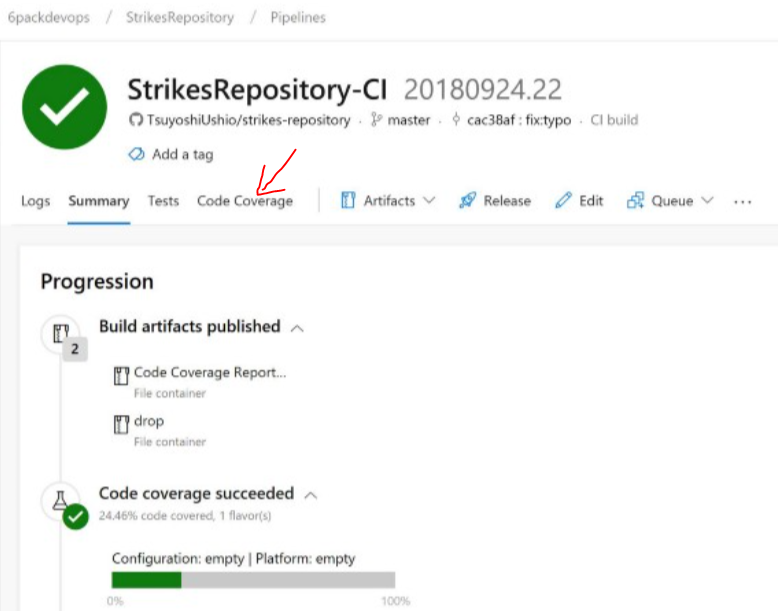This screenshot has height=611, width=778.
Task: Click the commit icon before cac38af
Action: (x=456, y=120)
